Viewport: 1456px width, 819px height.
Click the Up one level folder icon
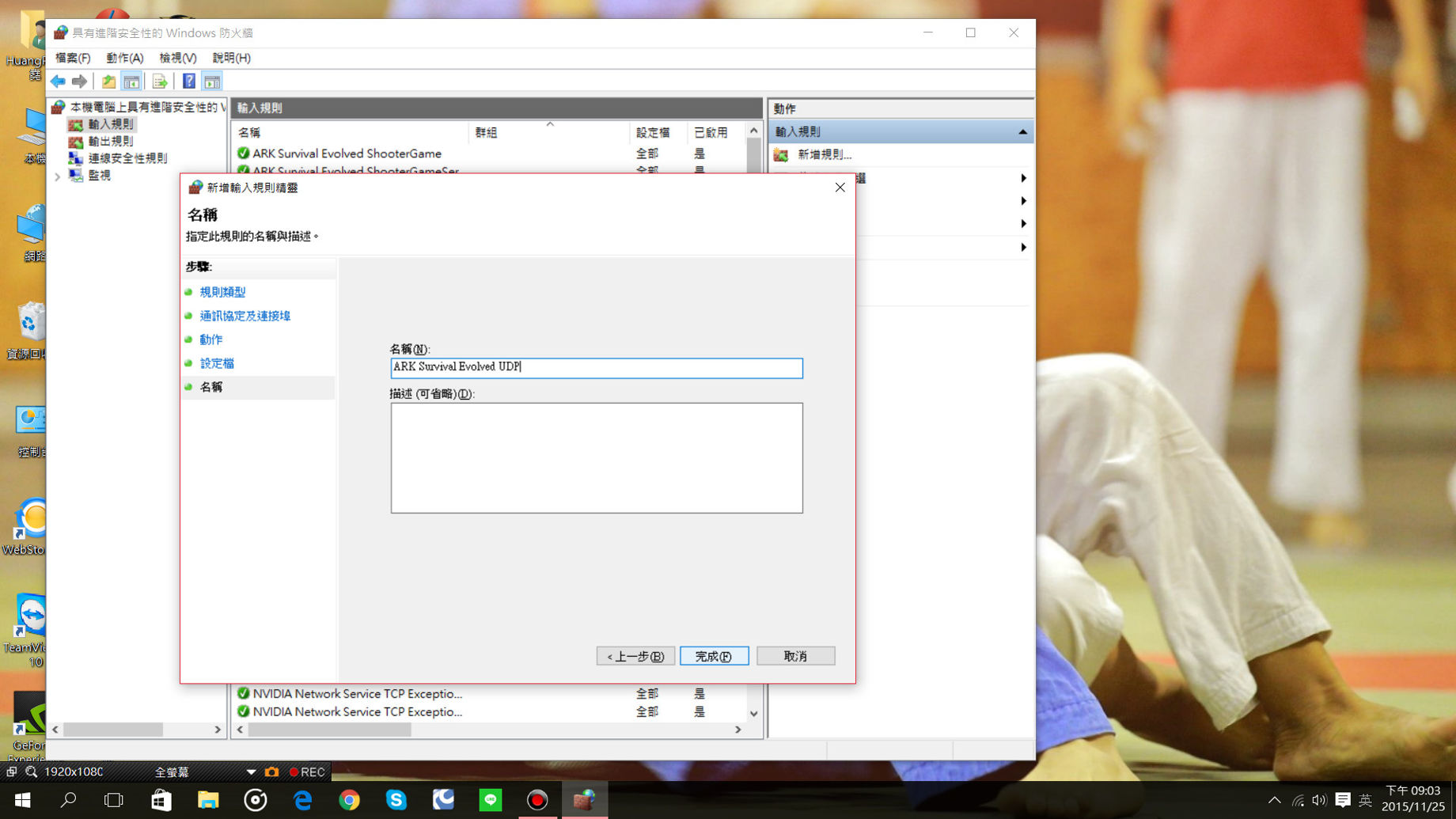[x=108, y=82]
